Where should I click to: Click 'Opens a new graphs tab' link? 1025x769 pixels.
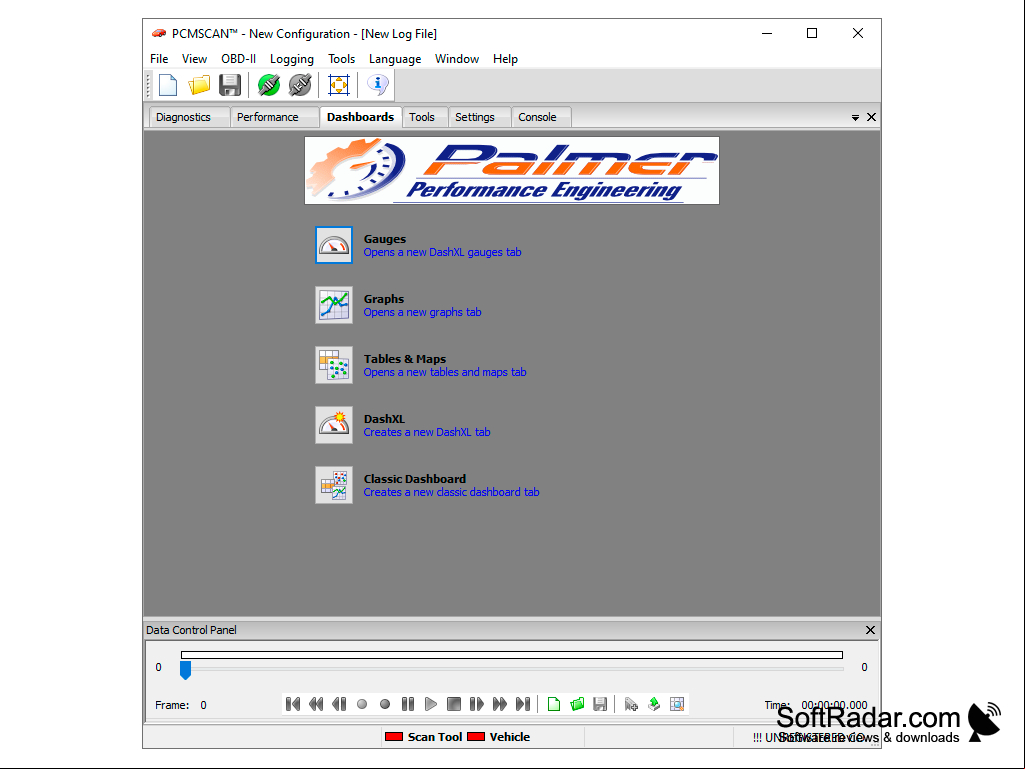pyautogui.click(x=422, y=313)
